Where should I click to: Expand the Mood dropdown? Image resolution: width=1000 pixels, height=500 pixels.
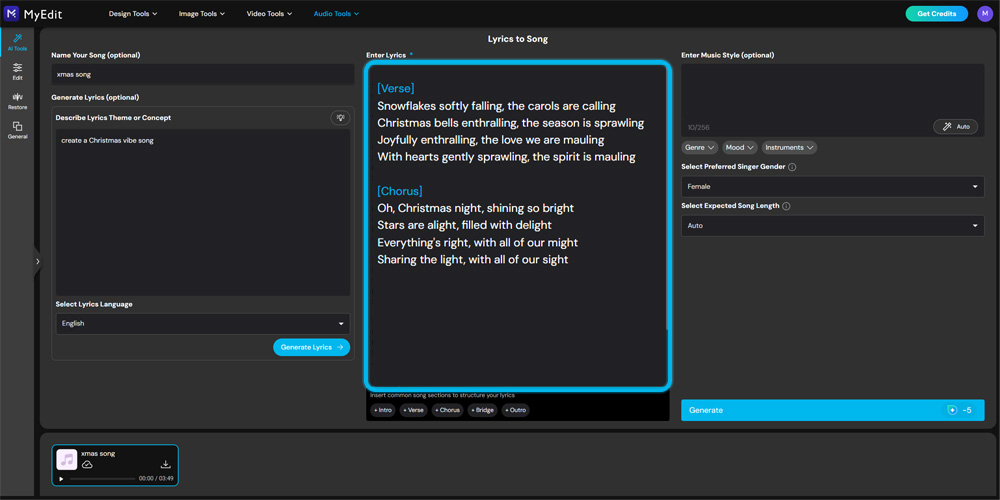point(740,147)
